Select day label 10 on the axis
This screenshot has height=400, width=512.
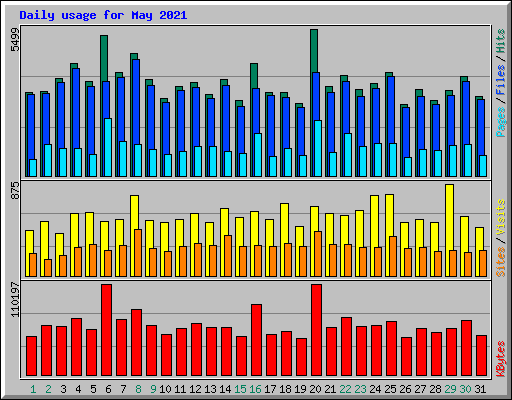point(165,389)
